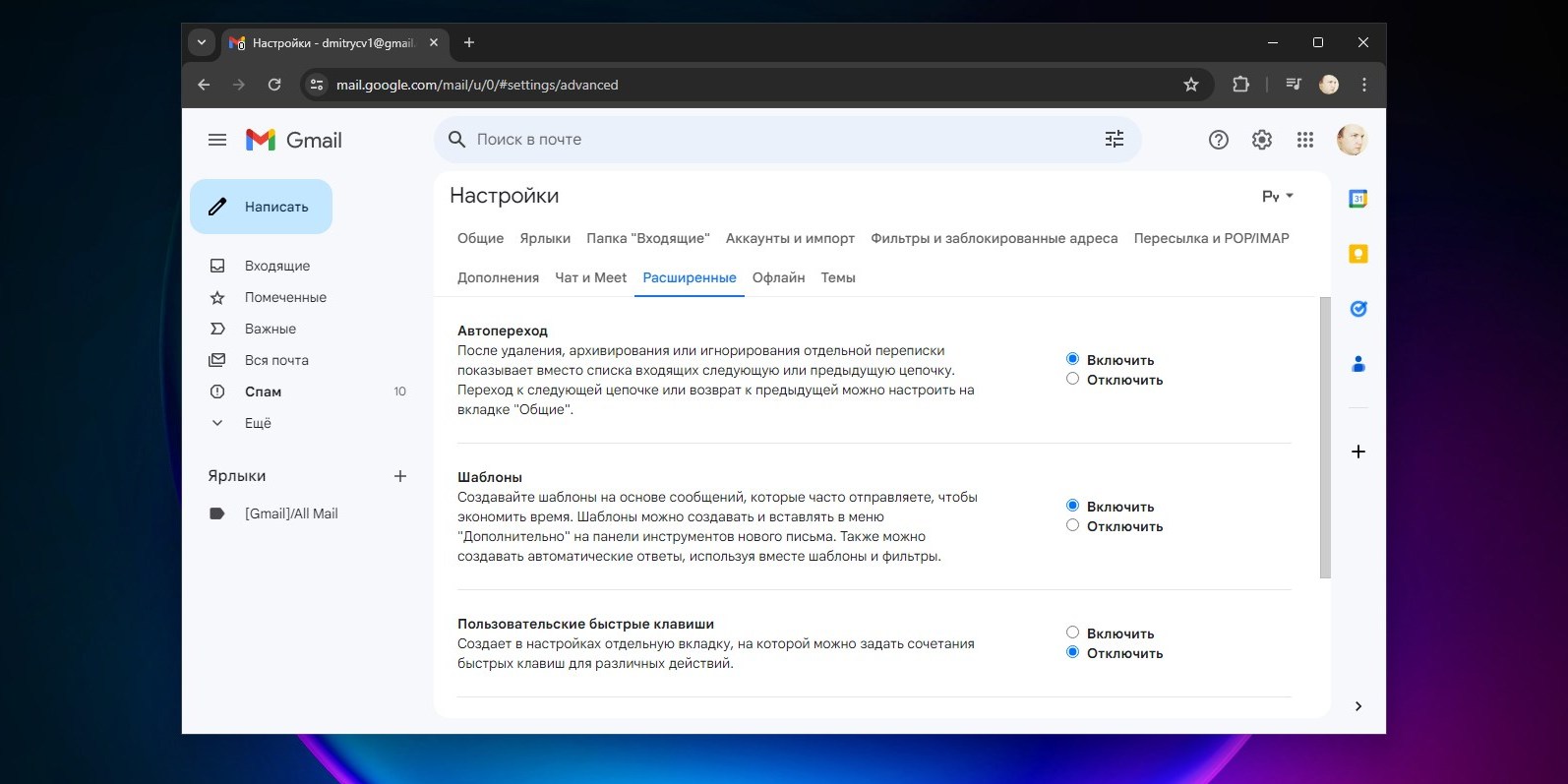Open Фильтры и заблокированные адреса tab

[994, 238]
